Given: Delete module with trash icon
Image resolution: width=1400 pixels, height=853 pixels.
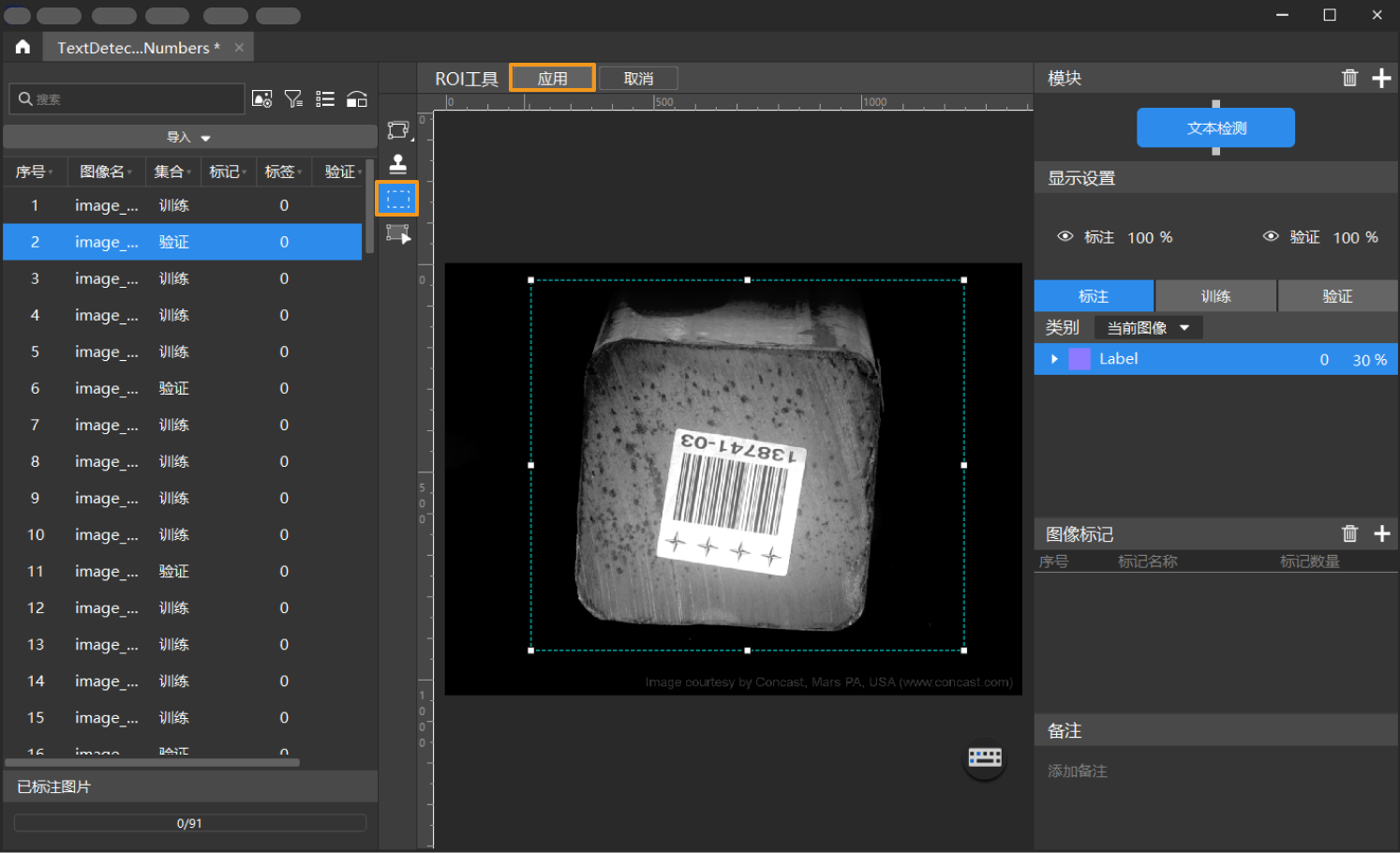Looking at the screenshot, I should pos(1349,78).
